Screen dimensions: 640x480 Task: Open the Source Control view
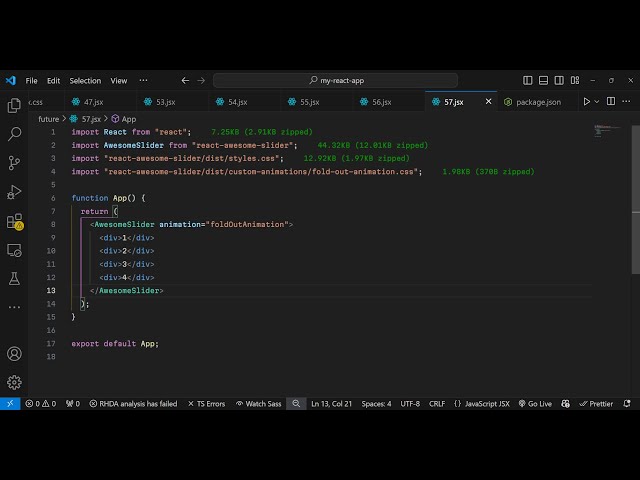point(14,162)
